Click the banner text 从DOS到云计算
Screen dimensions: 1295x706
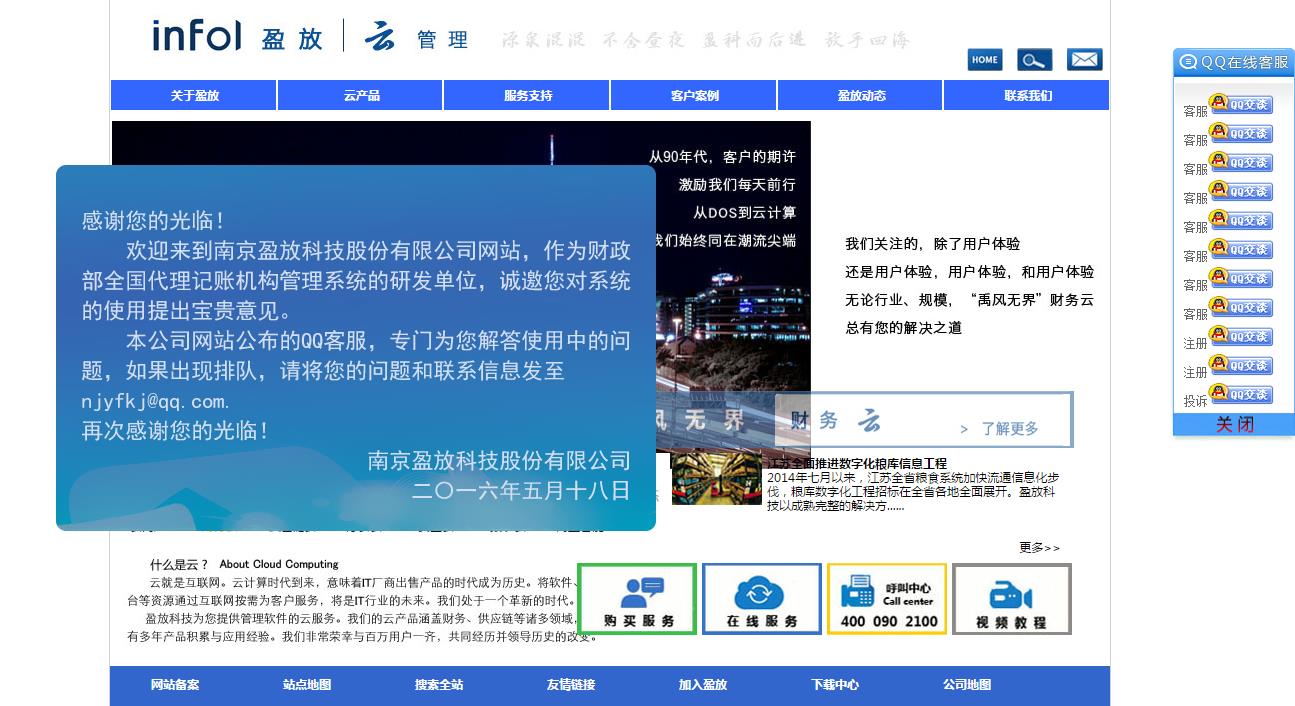tap(744, 213)
